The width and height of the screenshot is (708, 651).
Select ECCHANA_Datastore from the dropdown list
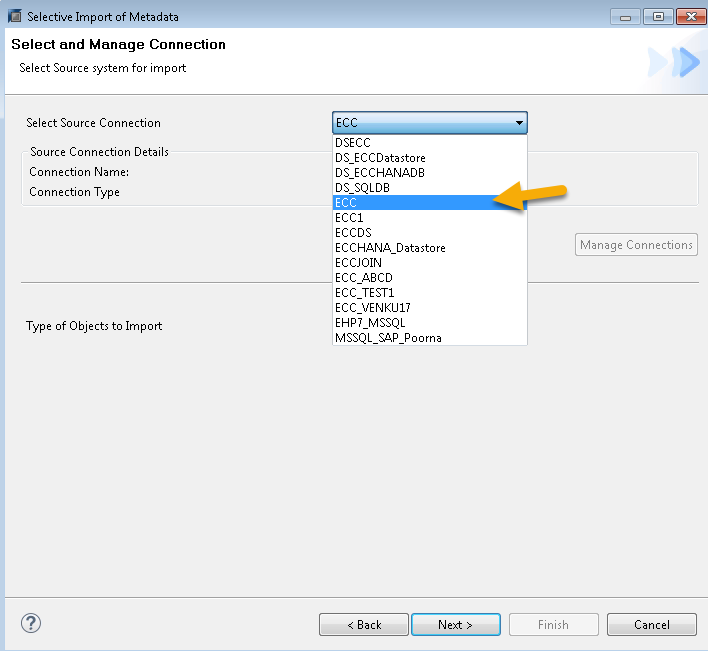point(430,248)
